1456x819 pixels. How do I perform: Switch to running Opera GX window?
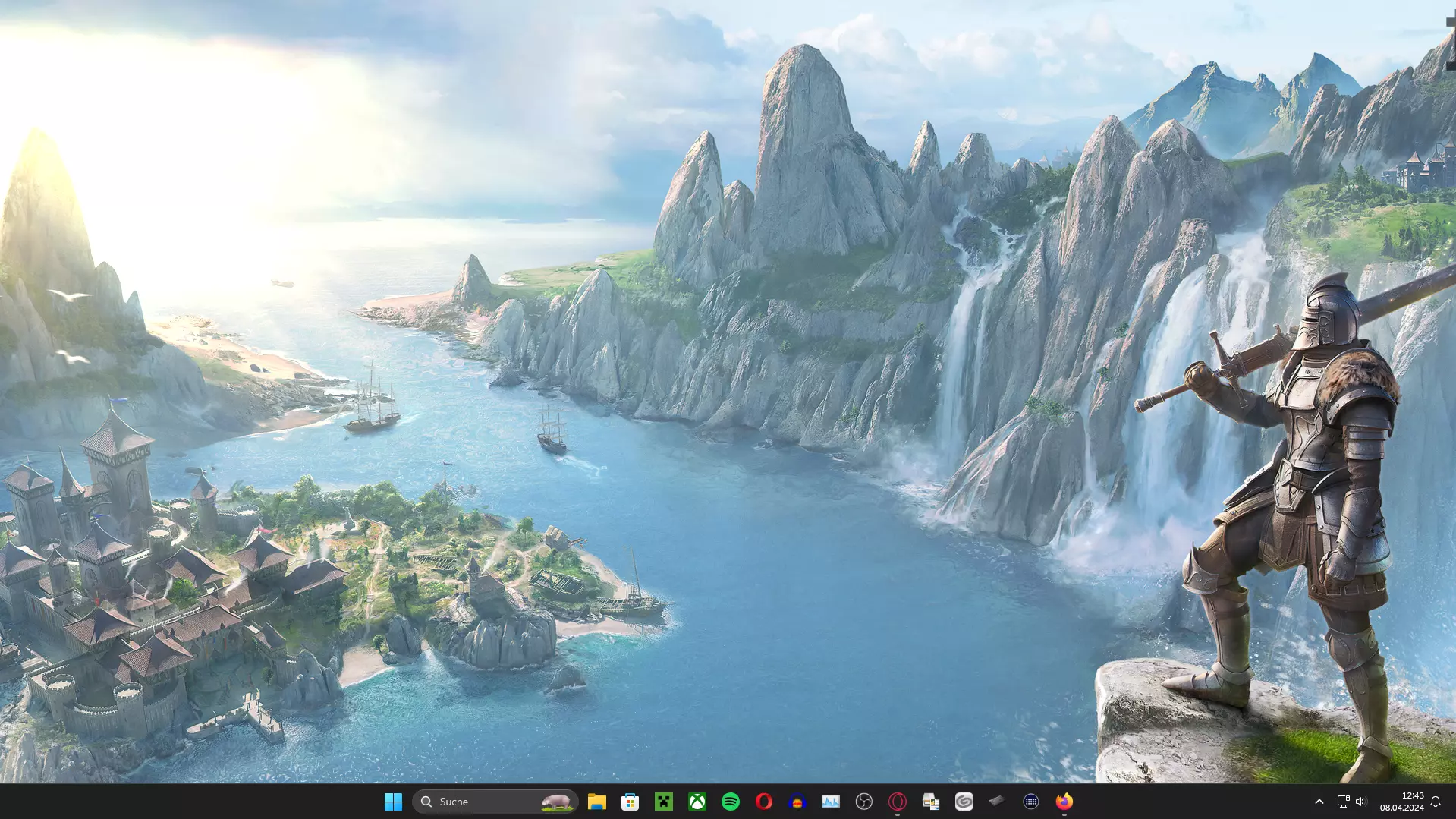tap(898, 802)
